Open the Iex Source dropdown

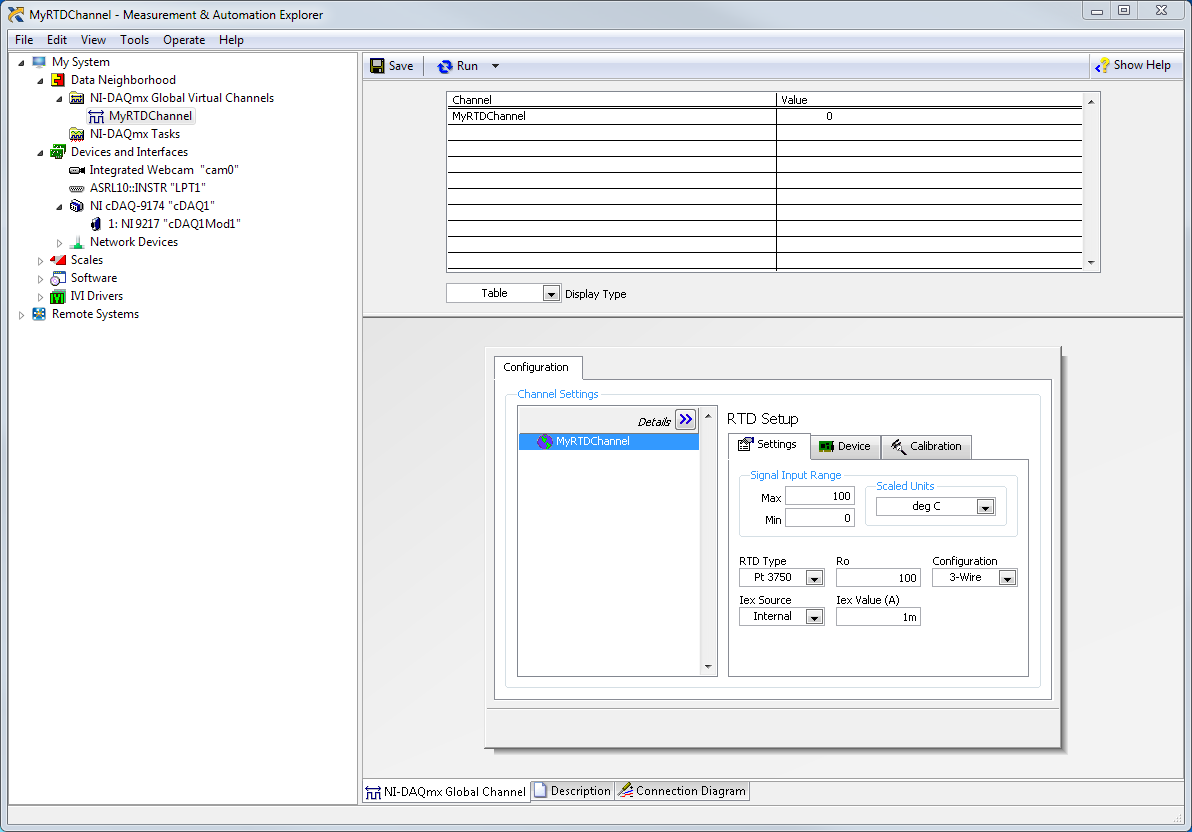pyautogui.click(x=814, y=618)
